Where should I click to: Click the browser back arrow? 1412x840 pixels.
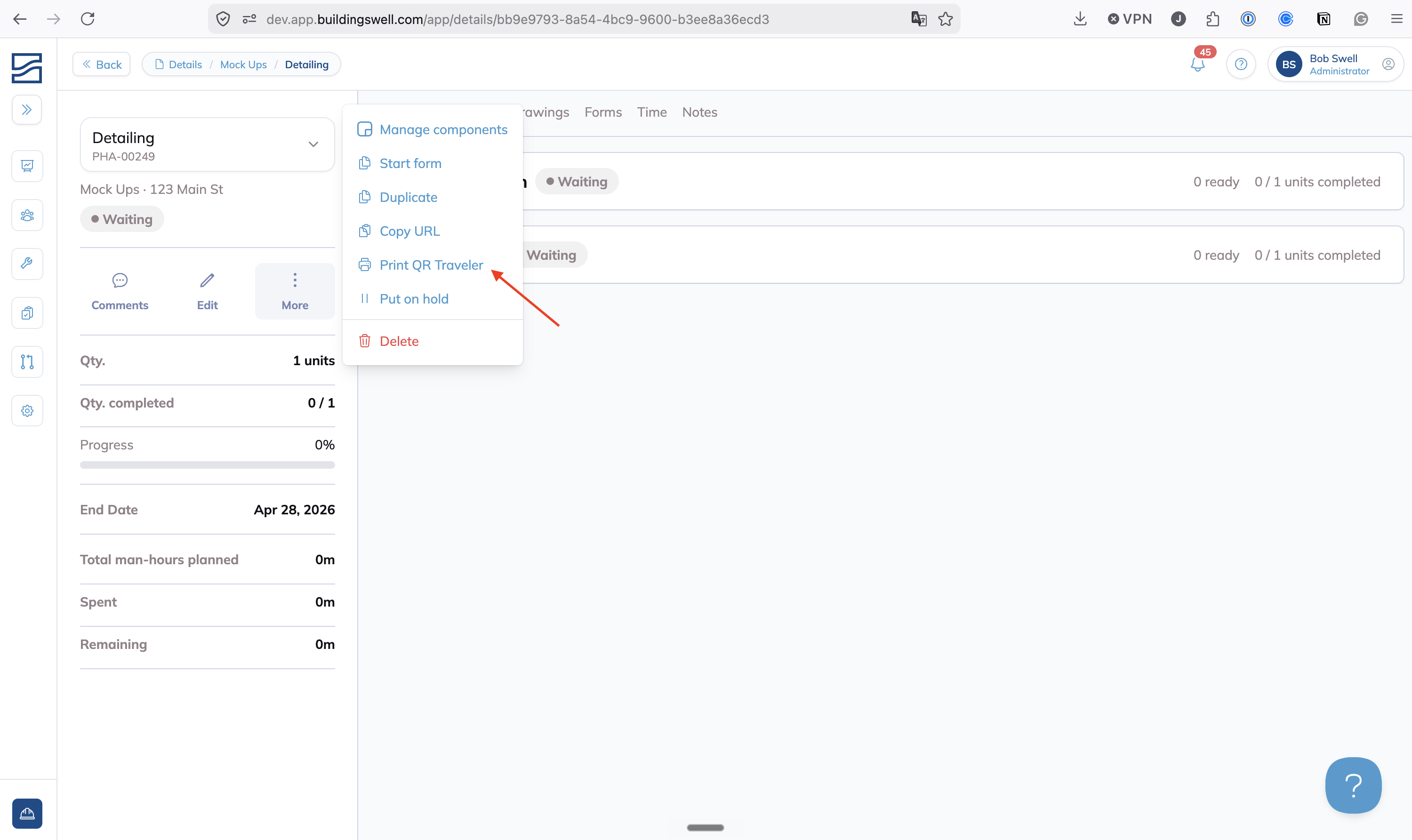(20, 19)
